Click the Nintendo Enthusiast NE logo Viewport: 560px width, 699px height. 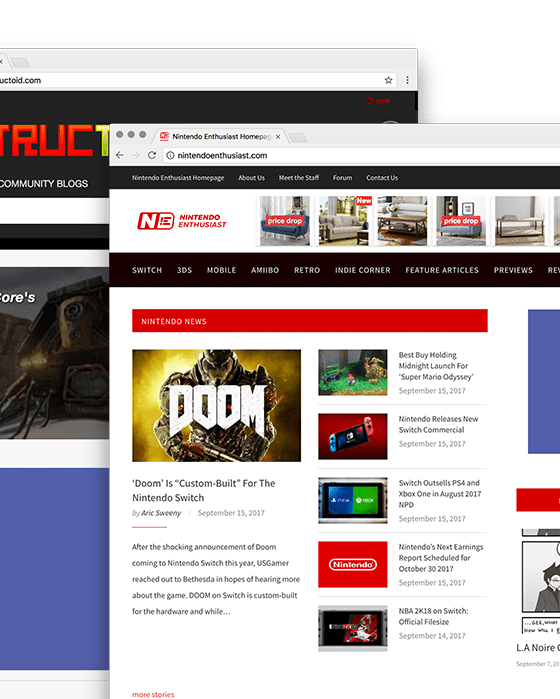pos(181,221)
